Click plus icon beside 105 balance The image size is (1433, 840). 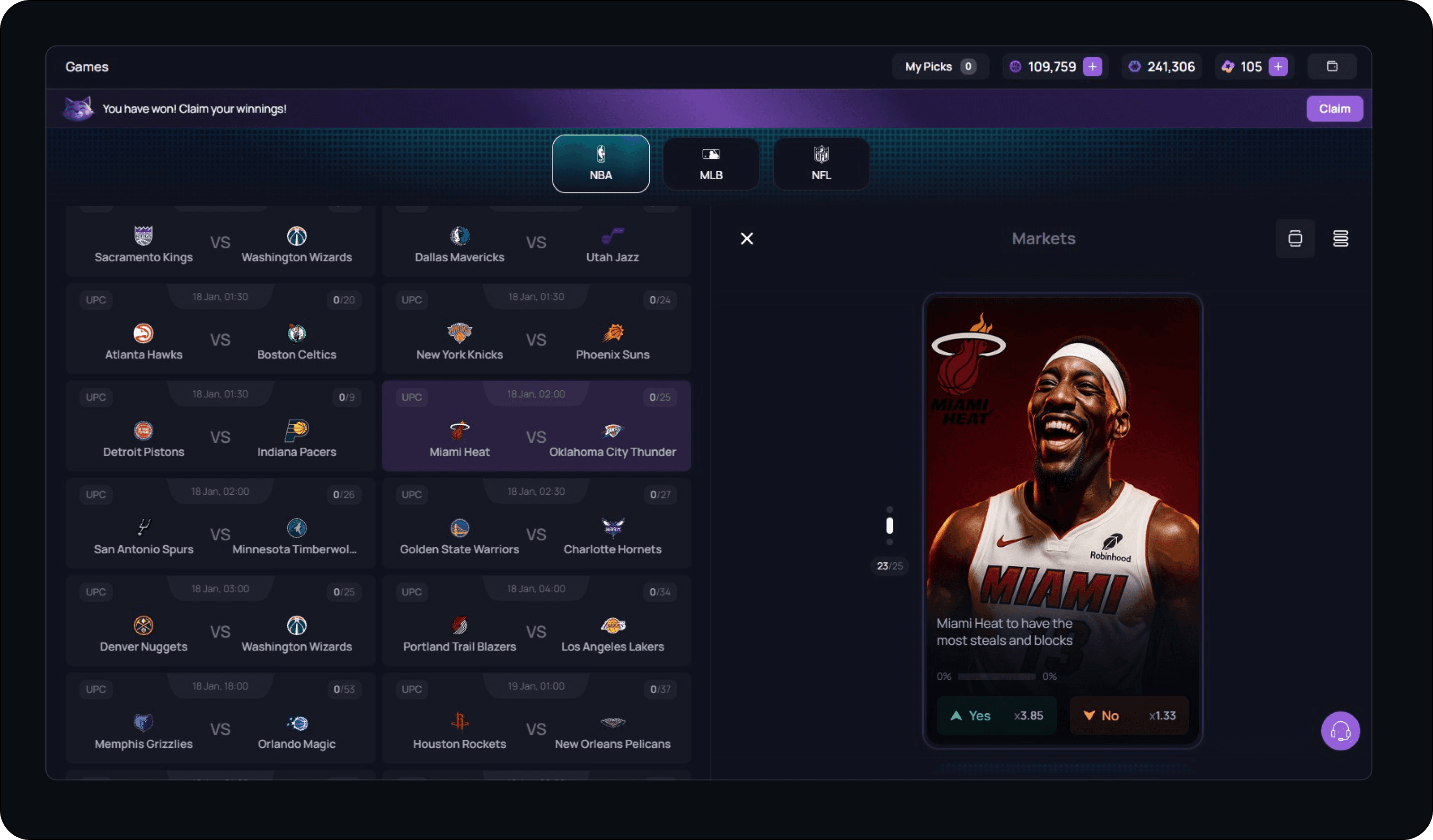tap(1278, 67)
